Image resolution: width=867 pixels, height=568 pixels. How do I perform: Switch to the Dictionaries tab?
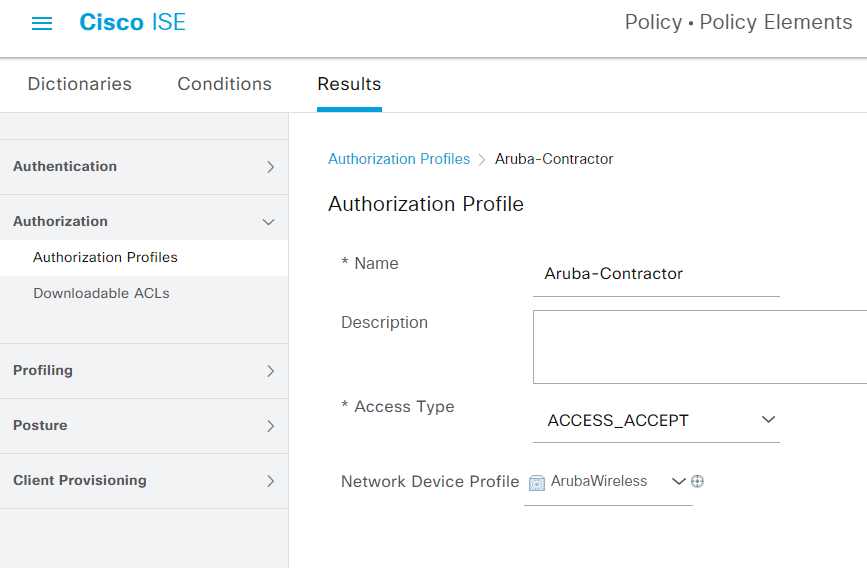pyautogui.click(x=80, y=84)
